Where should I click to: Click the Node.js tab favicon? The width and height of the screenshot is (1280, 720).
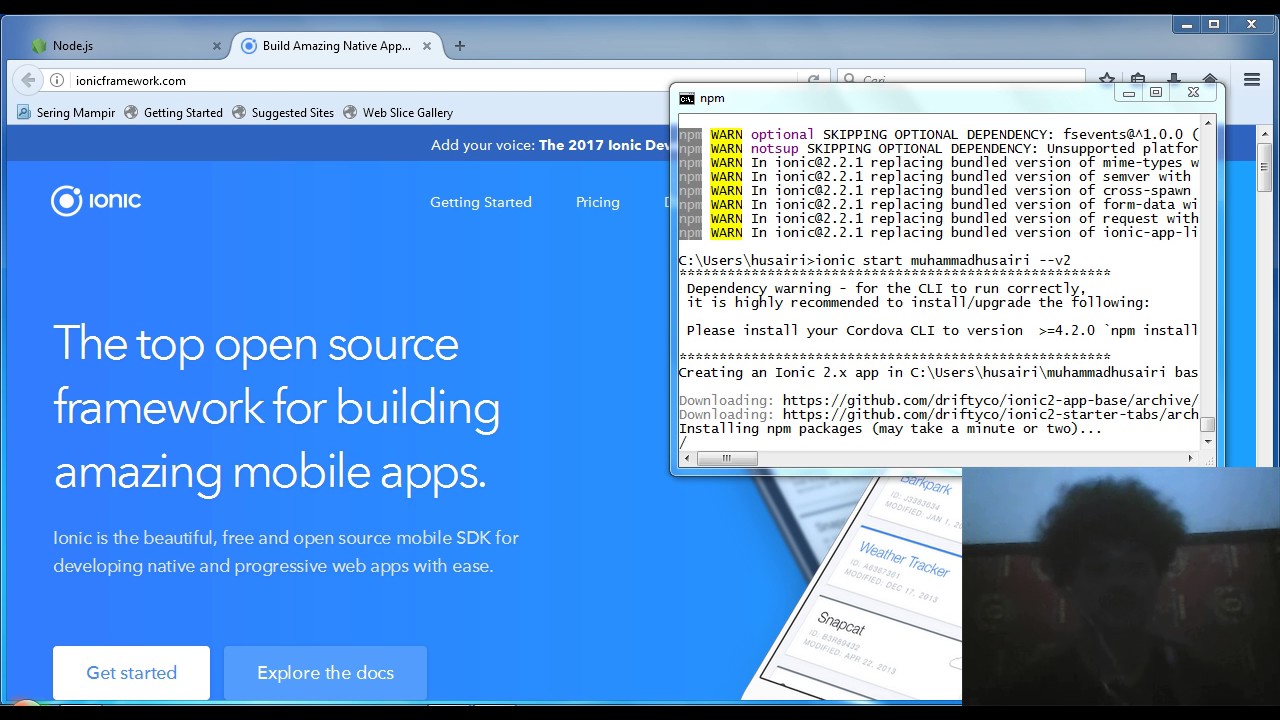[x=39, y=46]
